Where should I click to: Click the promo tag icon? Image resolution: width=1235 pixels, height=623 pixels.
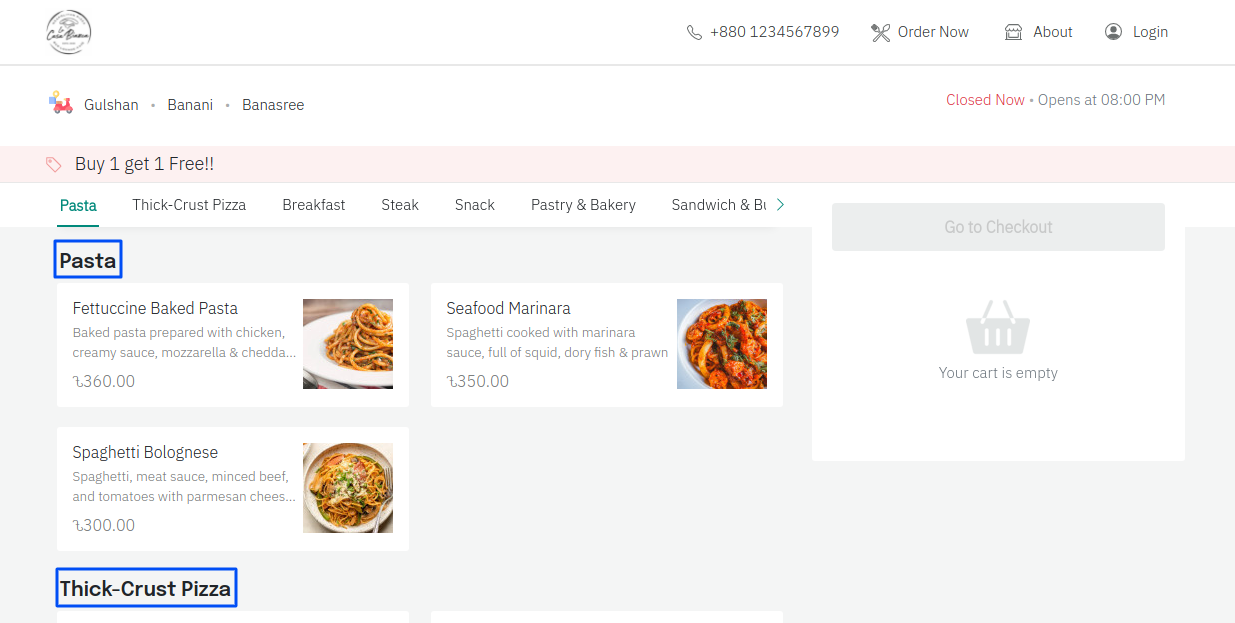click(54, 164)
